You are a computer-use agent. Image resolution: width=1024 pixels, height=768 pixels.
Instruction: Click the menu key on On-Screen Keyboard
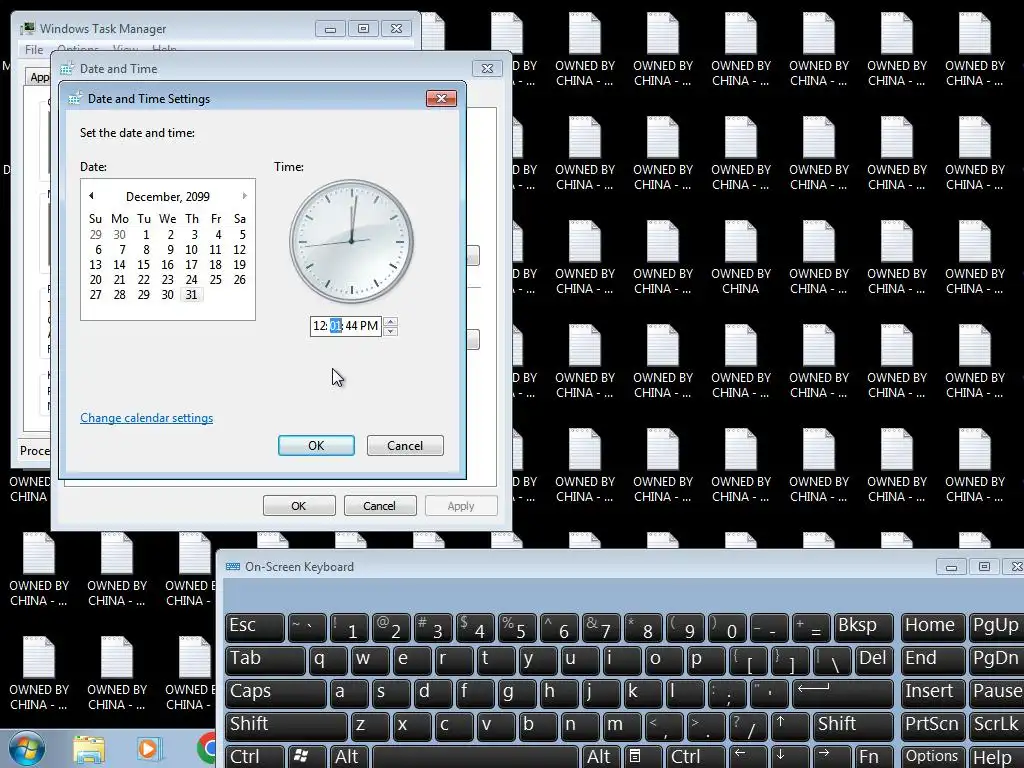(642, 757)
